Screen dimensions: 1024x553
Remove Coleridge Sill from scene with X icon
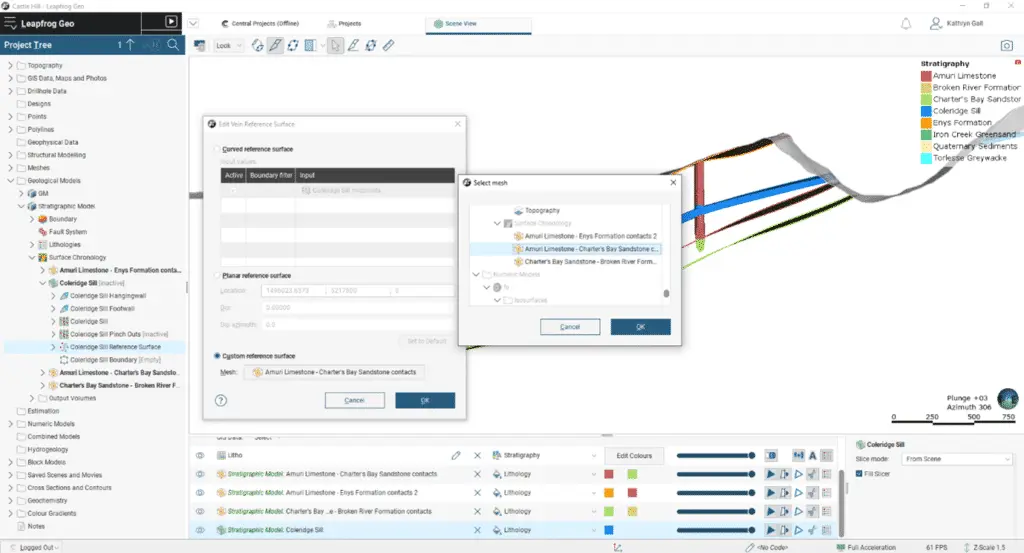pos(477,530)
